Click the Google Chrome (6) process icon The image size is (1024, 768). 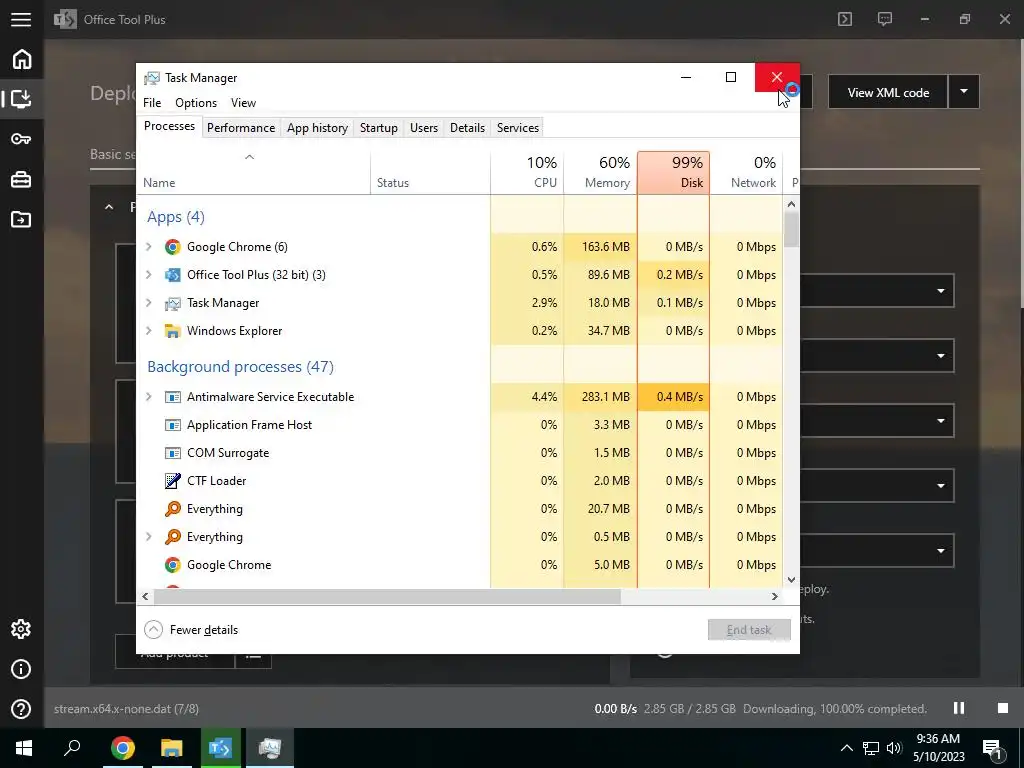172,247
